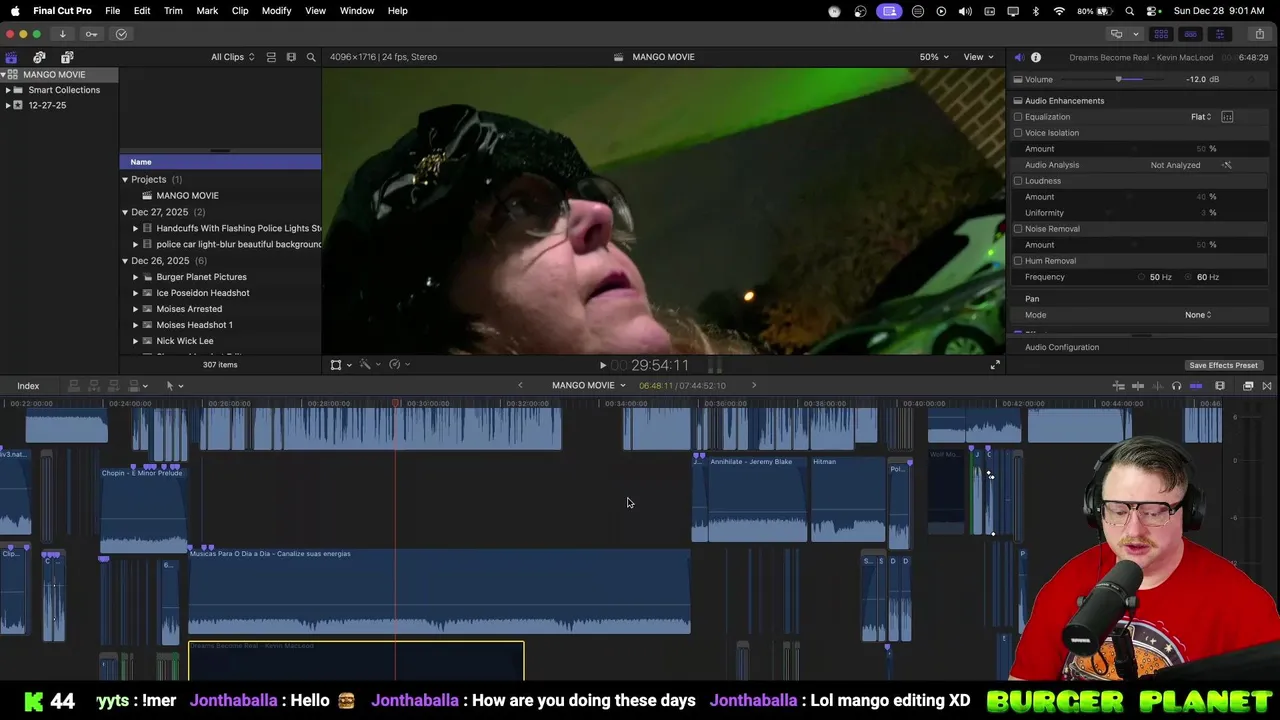Click the Share export icon
This screenshot has height=720, width=1280.
[x=1260, y=34]
